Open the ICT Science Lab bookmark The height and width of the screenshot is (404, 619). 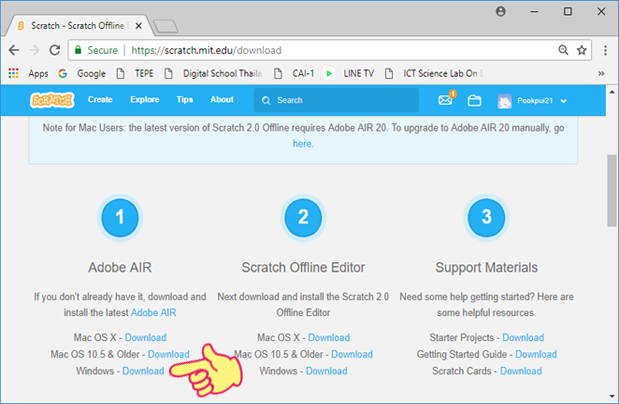point(433,73)
